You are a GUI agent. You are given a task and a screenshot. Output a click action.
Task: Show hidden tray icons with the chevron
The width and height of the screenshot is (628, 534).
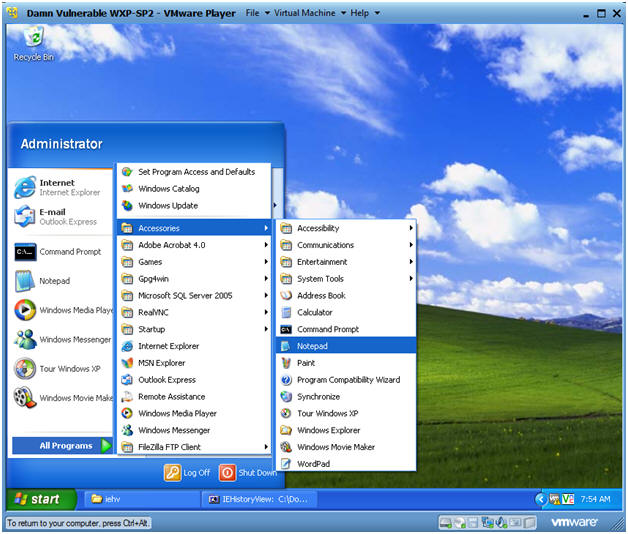point(541,499)
